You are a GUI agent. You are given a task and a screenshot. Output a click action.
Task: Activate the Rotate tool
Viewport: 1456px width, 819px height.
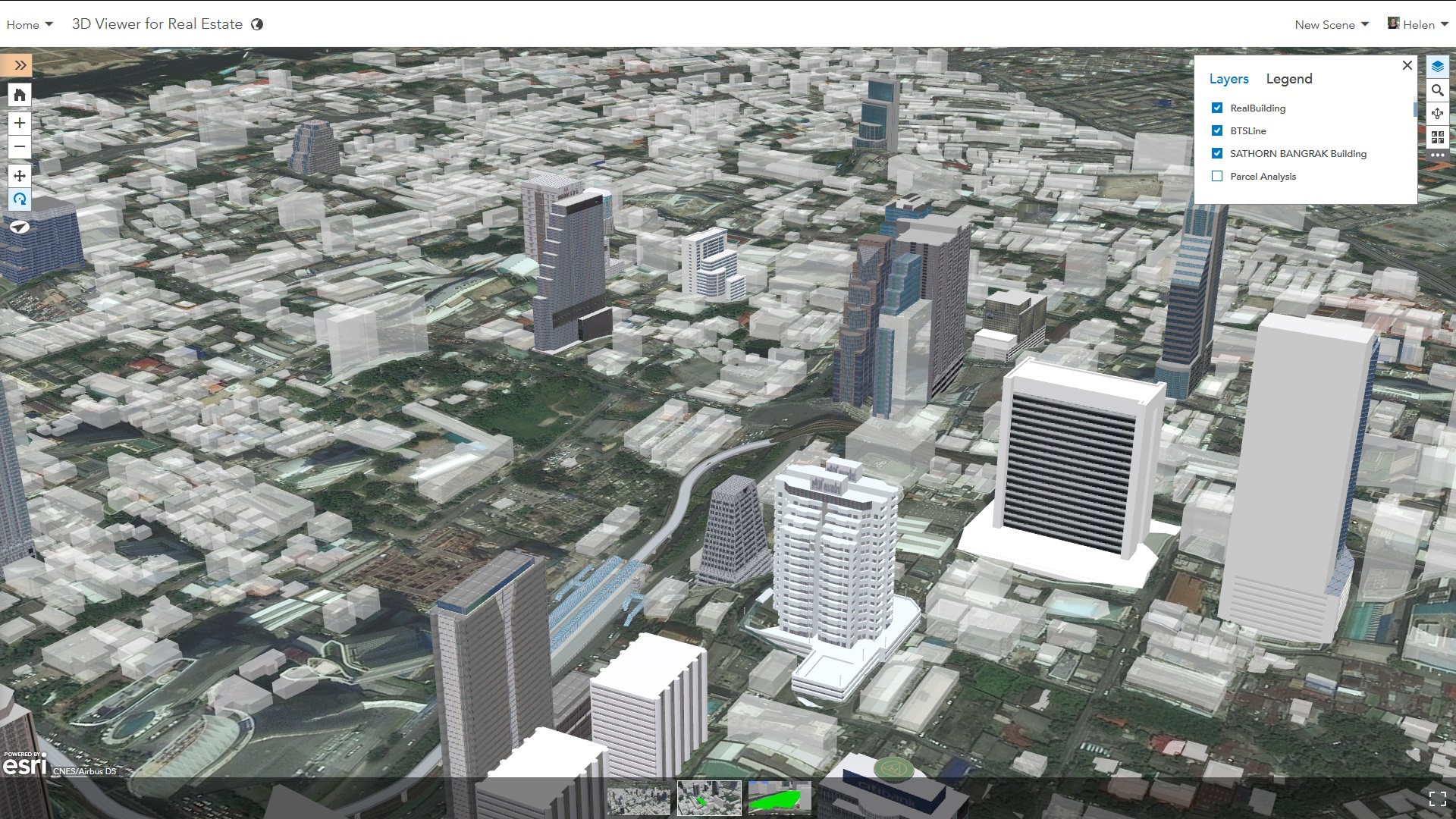(x=20, y=199)
